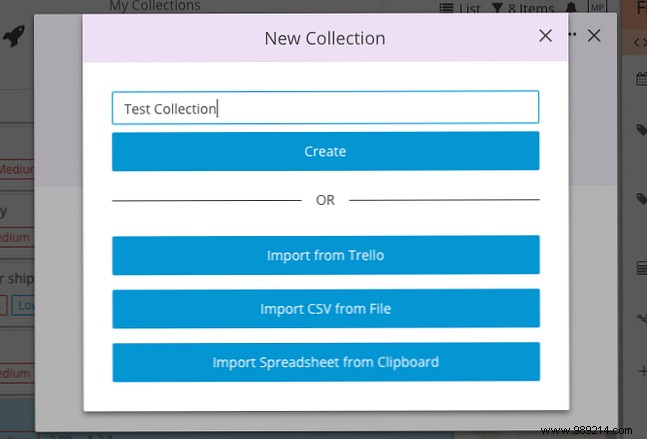Click the rocket icon in sidebar
This screenshot has width=647, height=439.
[x=14, y=35]
